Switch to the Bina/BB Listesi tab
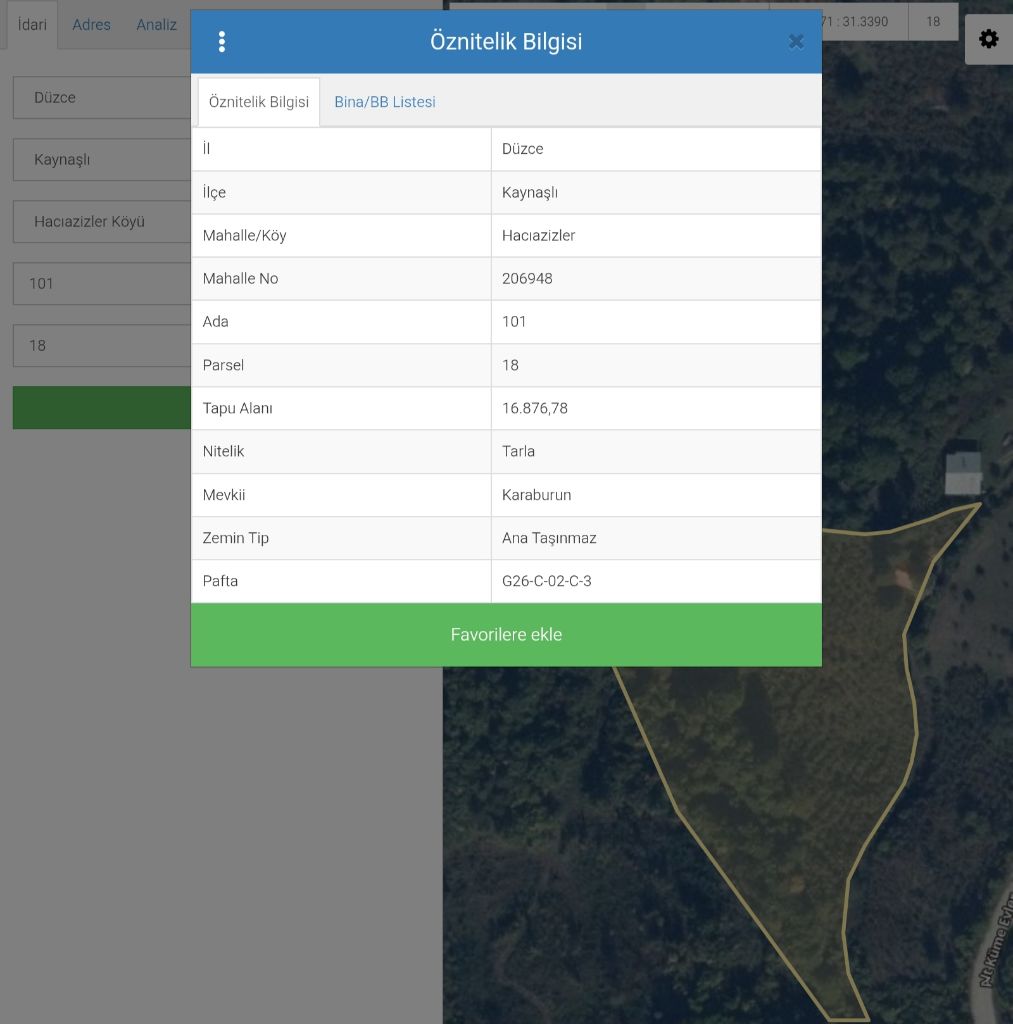1013x1024 pixels. (x=385, y=102)
